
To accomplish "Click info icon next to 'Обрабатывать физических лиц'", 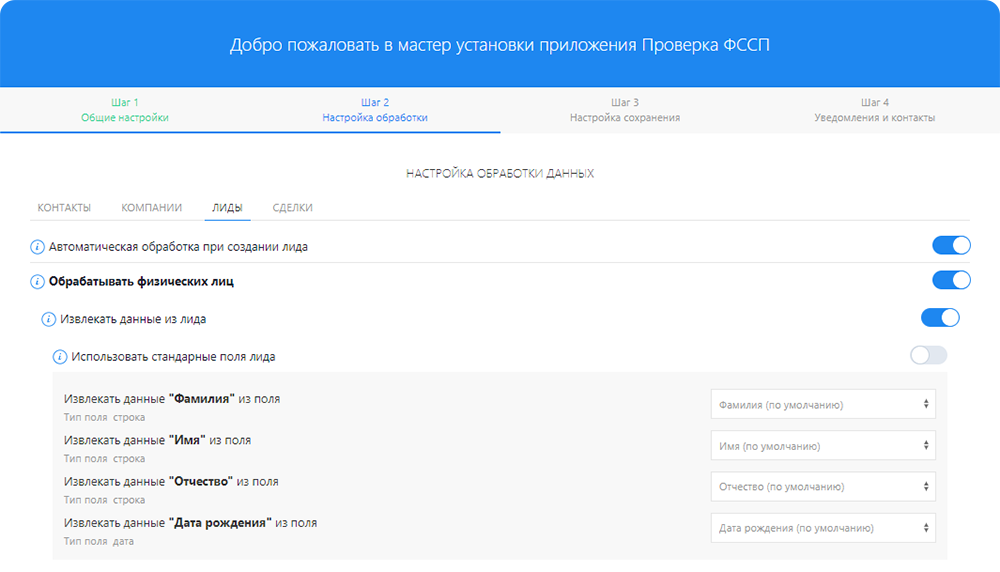I will click(x=38, y=282).
